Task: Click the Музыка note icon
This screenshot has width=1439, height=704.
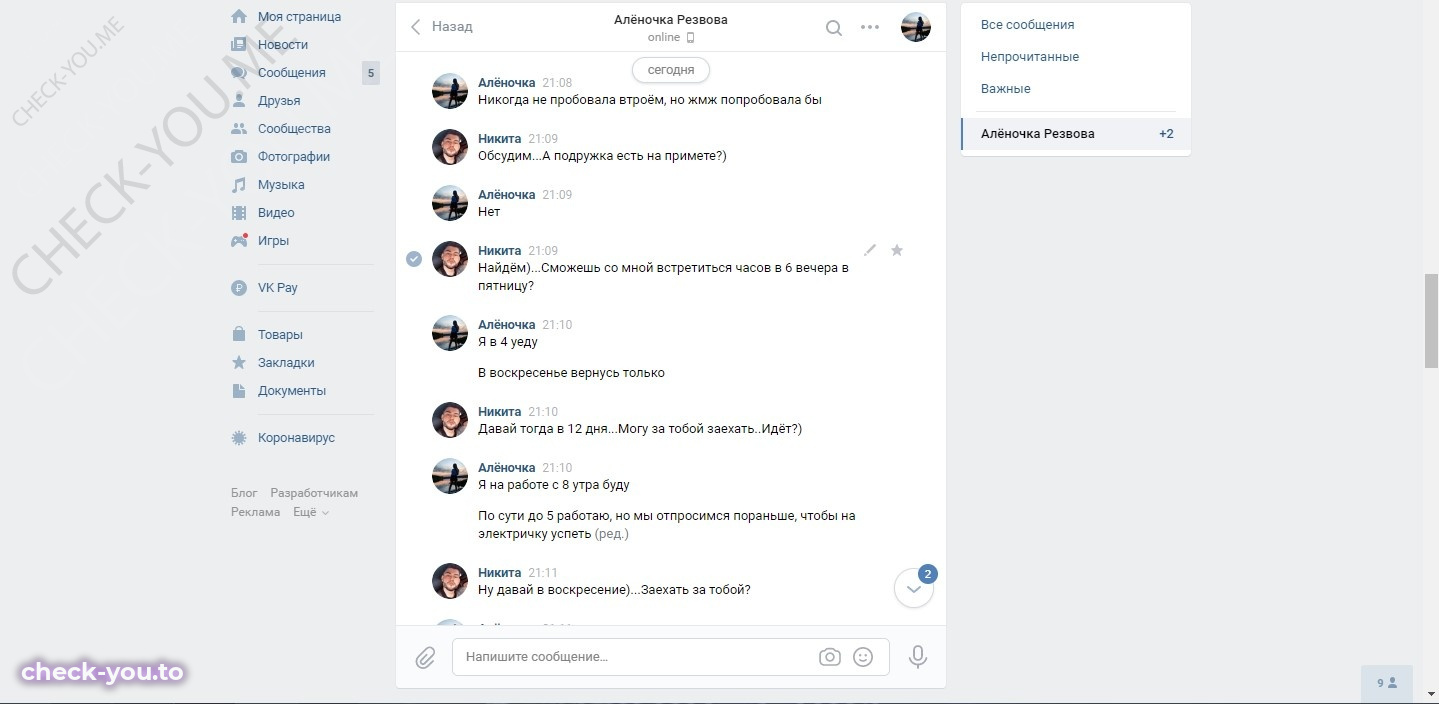Action: pyautogui.click(x=239, y=184)
